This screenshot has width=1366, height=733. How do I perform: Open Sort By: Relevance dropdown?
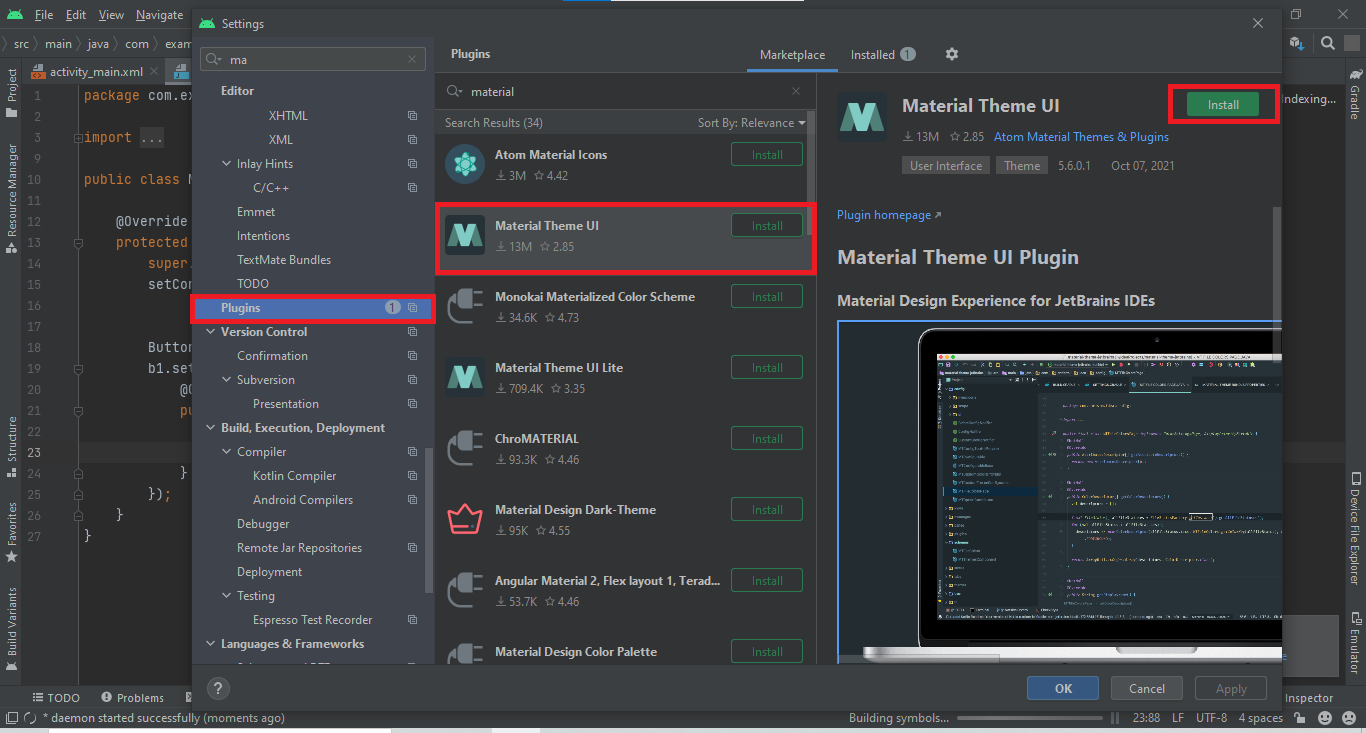click(x=751, y=123)
